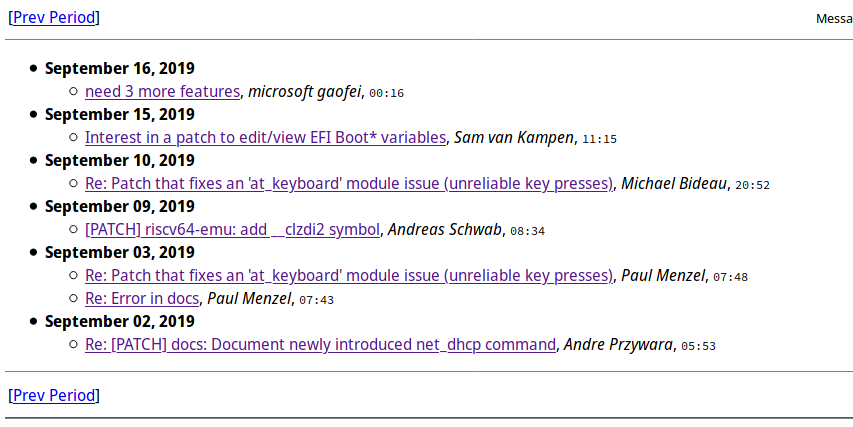Open "need 3 more features" message
This screenshot has width=853, height=427.
[x=162, y=92]
